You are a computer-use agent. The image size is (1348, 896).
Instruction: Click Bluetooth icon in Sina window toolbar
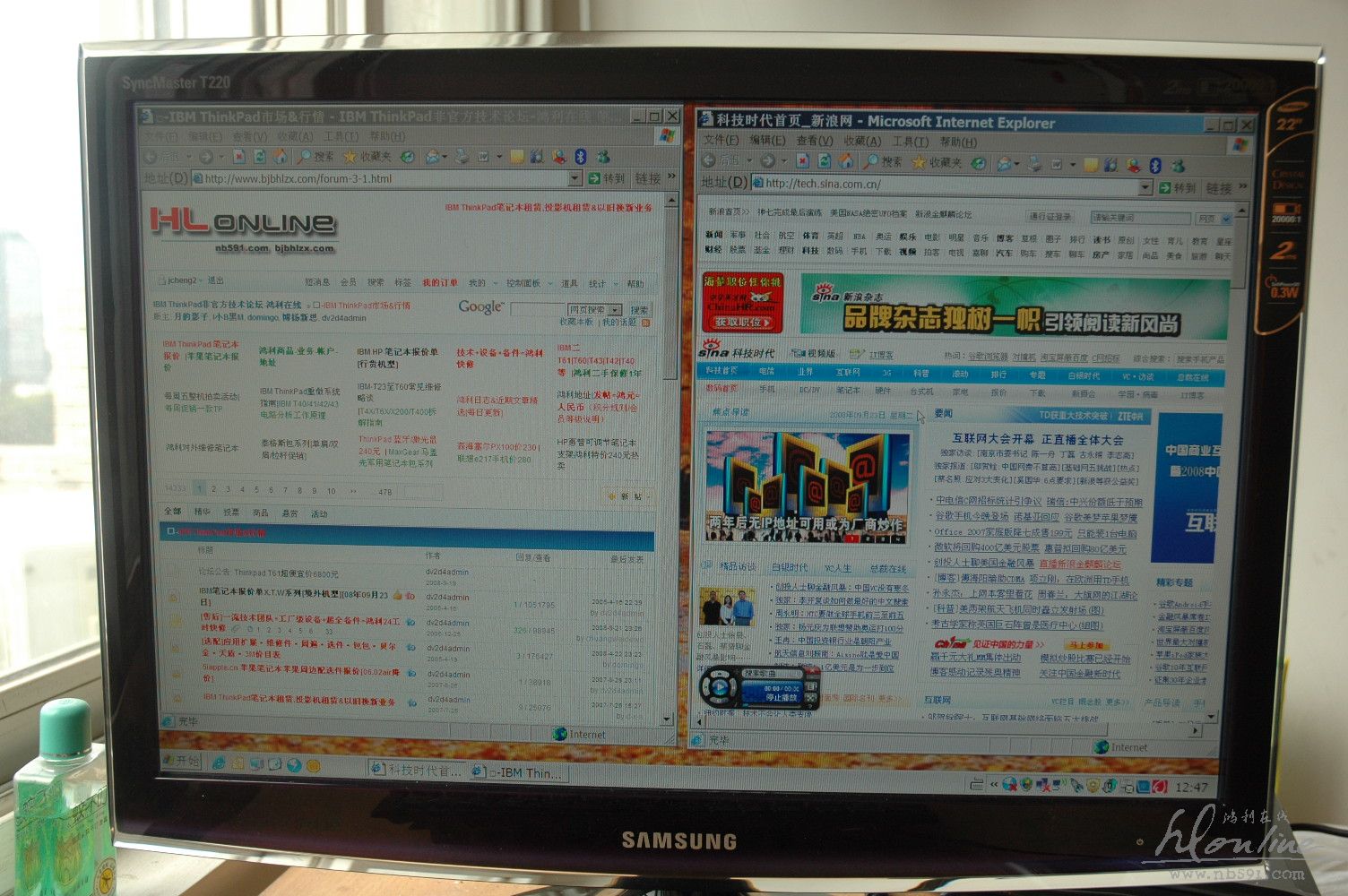(x=1155, y=165)
